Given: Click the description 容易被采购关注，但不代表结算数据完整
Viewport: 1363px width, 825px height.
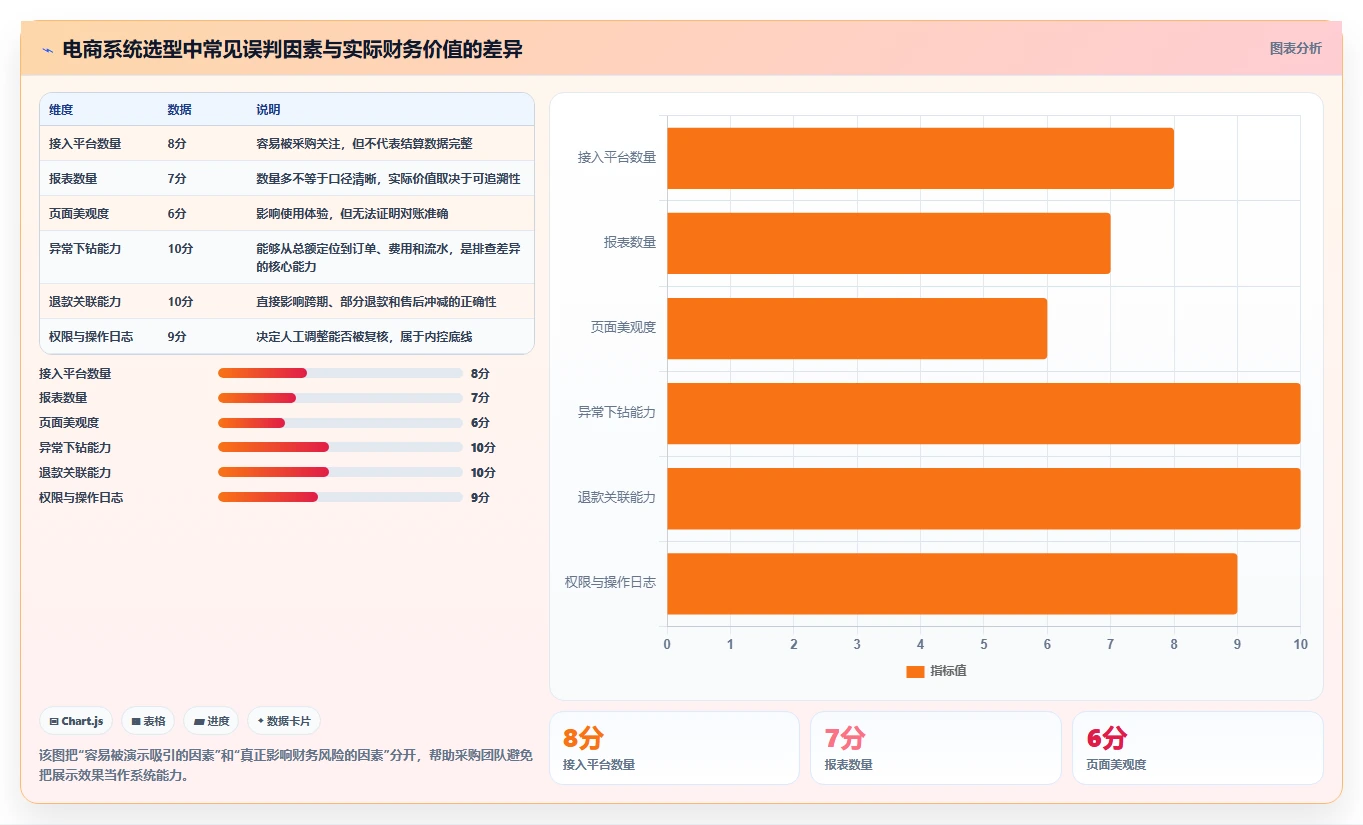Looking at the screenshot, I should point(364,144).
